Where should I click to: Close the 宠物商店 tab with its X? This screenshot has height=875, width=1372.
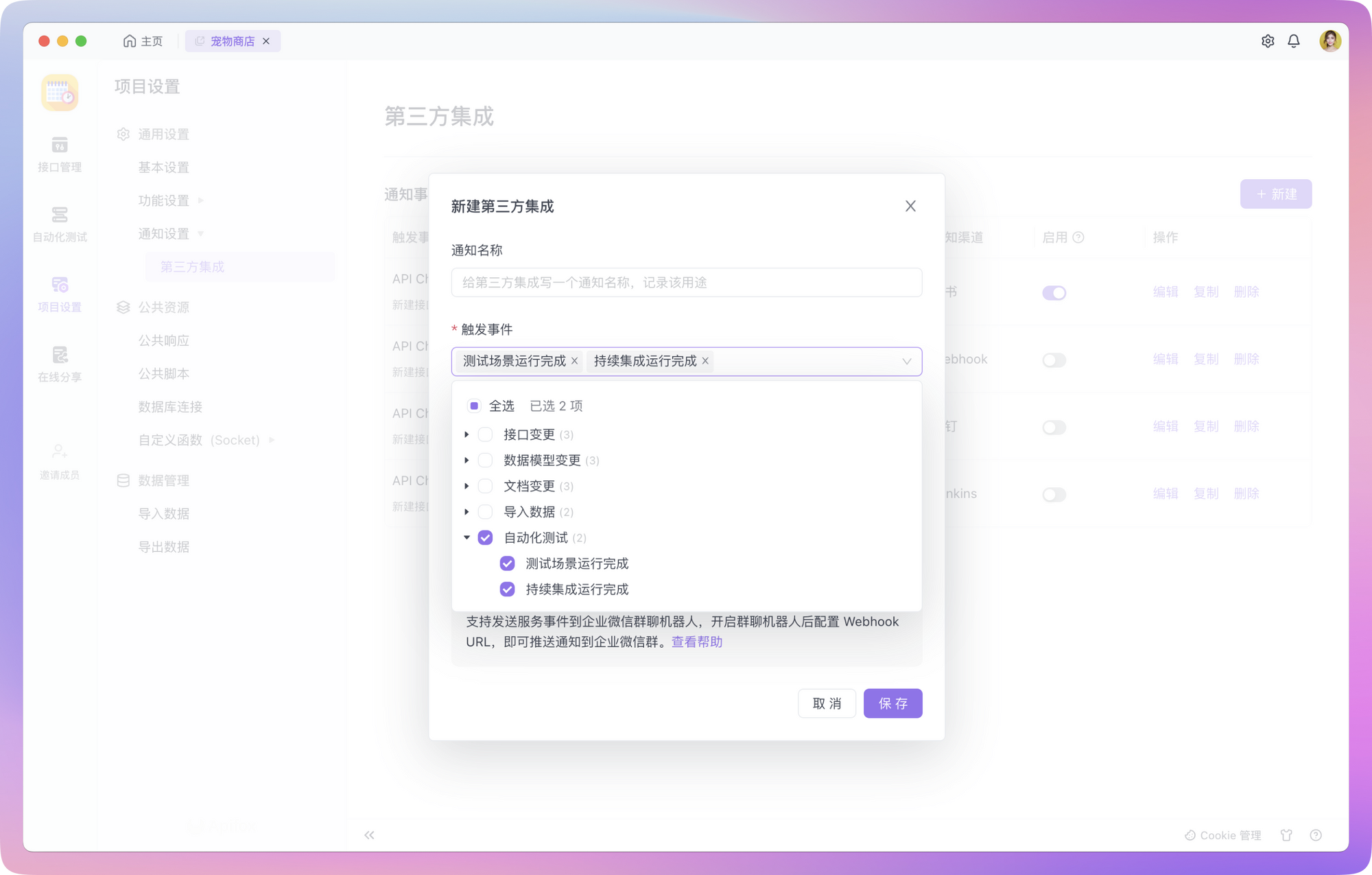click(266, 41)
